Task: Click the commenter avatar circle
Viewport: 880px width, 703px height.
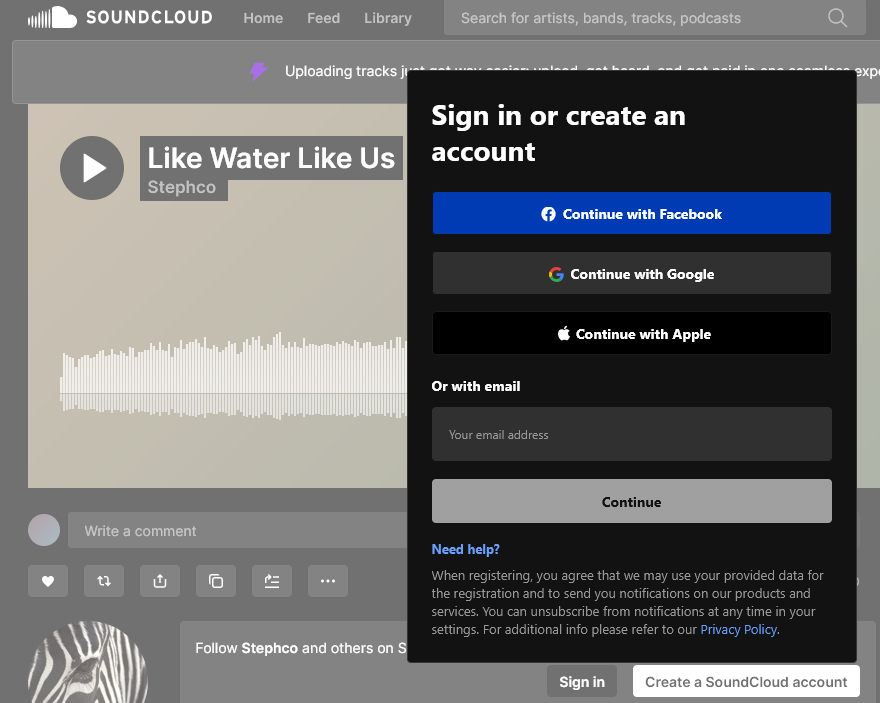Action: click(x=44, y=530)
